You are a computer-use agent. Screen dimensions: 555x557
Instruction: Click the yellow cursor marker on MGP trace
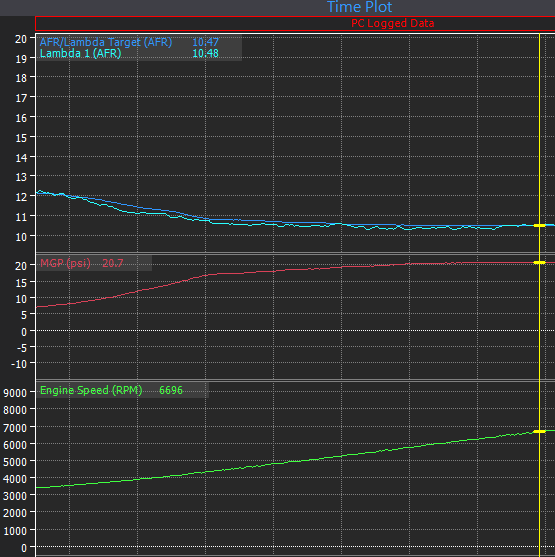539,263
